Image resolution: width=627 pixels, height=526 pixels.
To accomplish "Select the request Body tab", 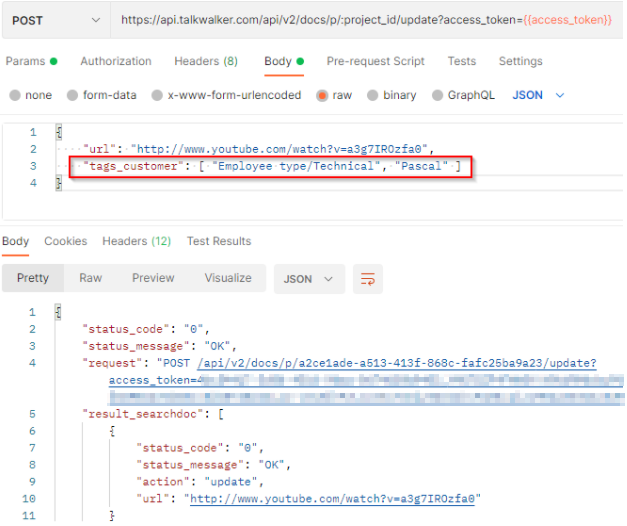I will [x=284, y=61].
